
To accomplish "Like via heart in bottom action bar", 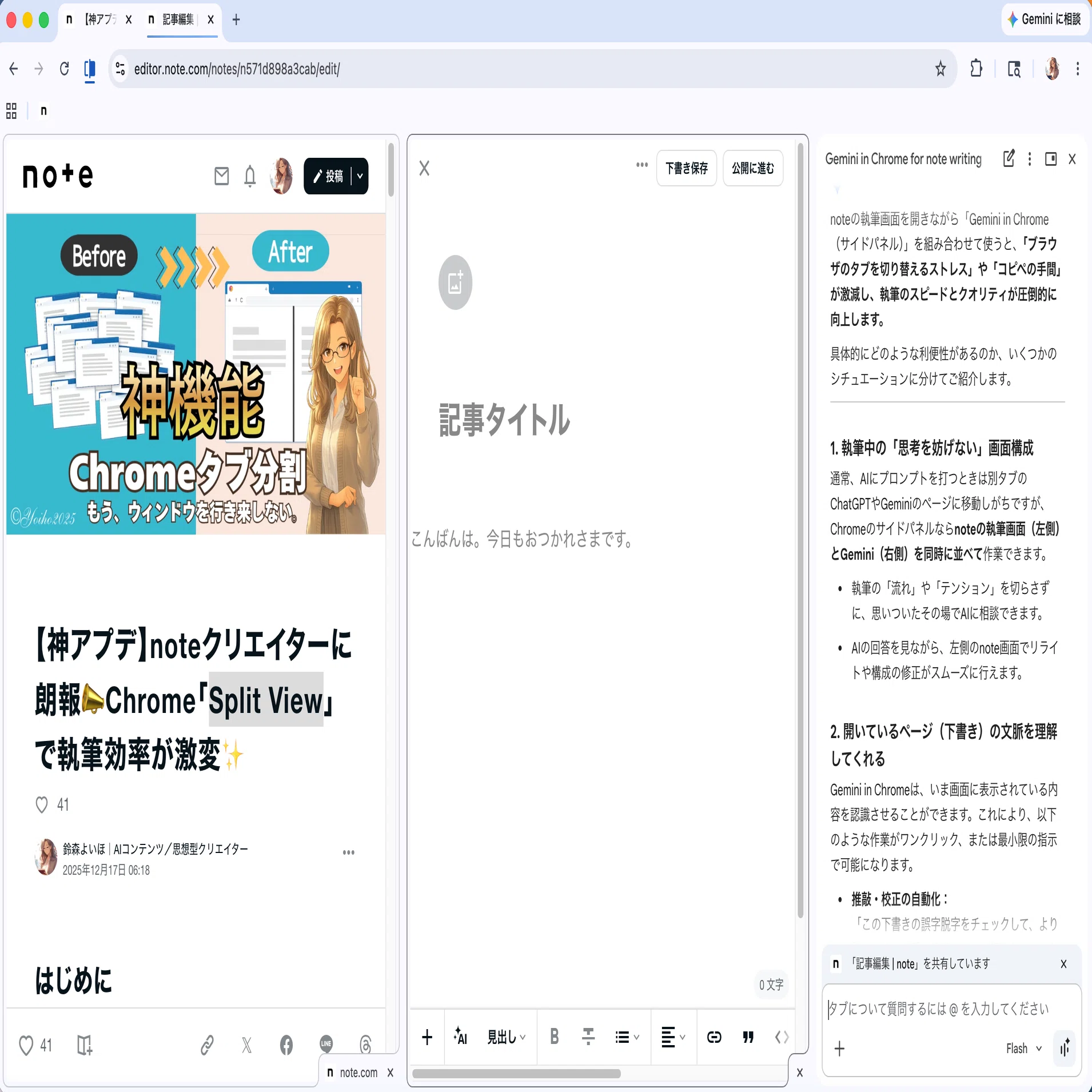I will [x=26, y=1046].
